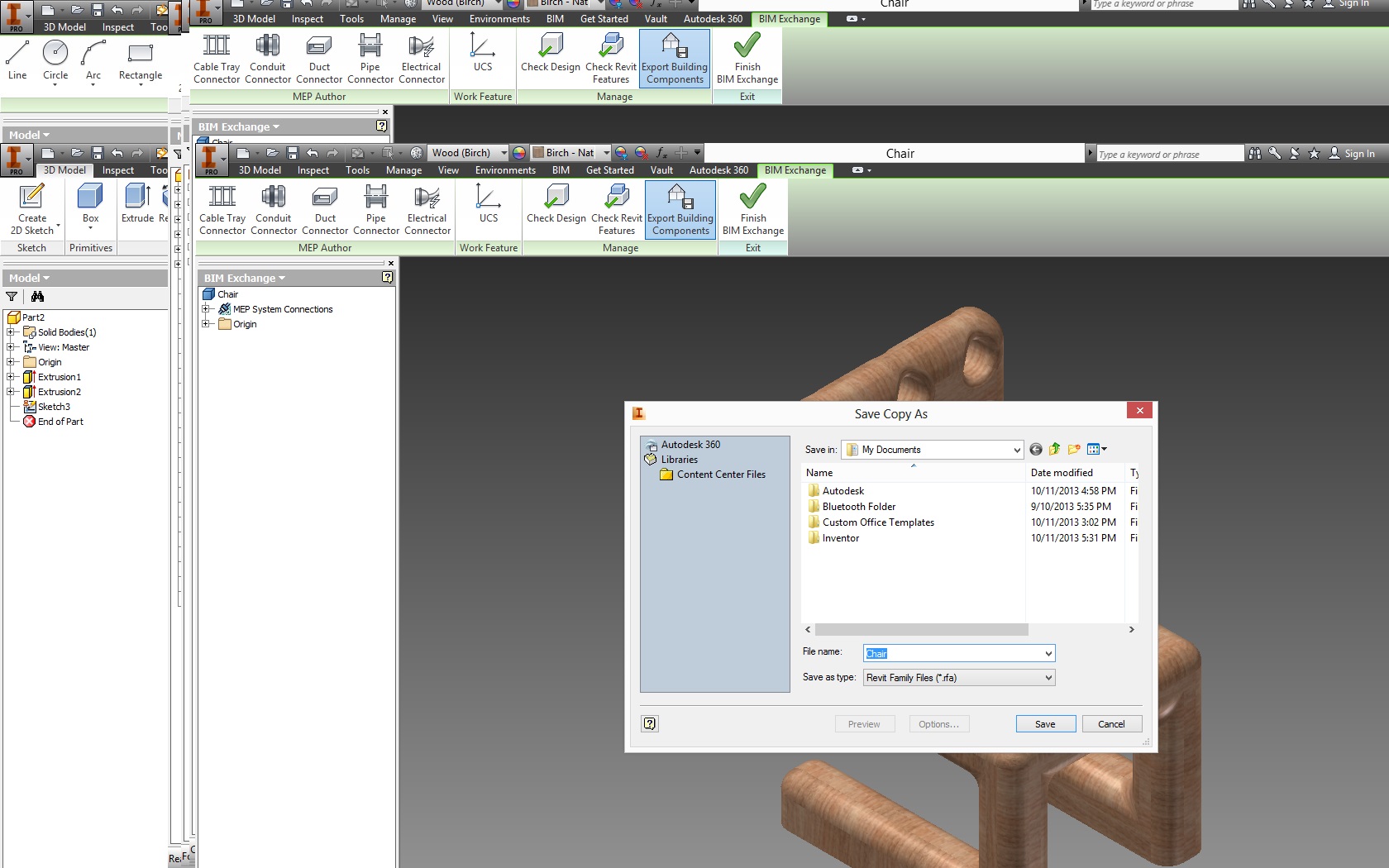Click the Model browser find binoculars icon

point(37,297)
